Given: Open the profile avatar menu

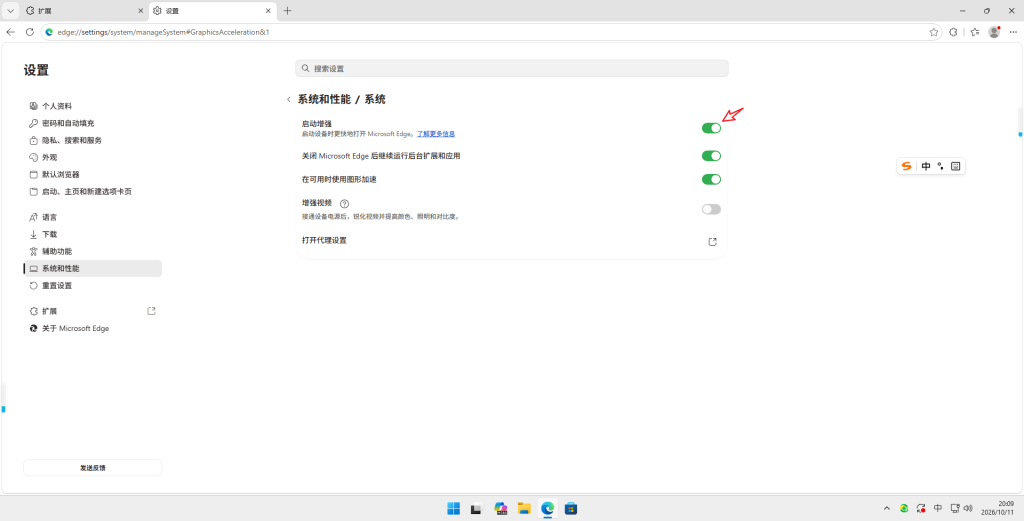Looking at the screenshot, I should tap(994, 32).
